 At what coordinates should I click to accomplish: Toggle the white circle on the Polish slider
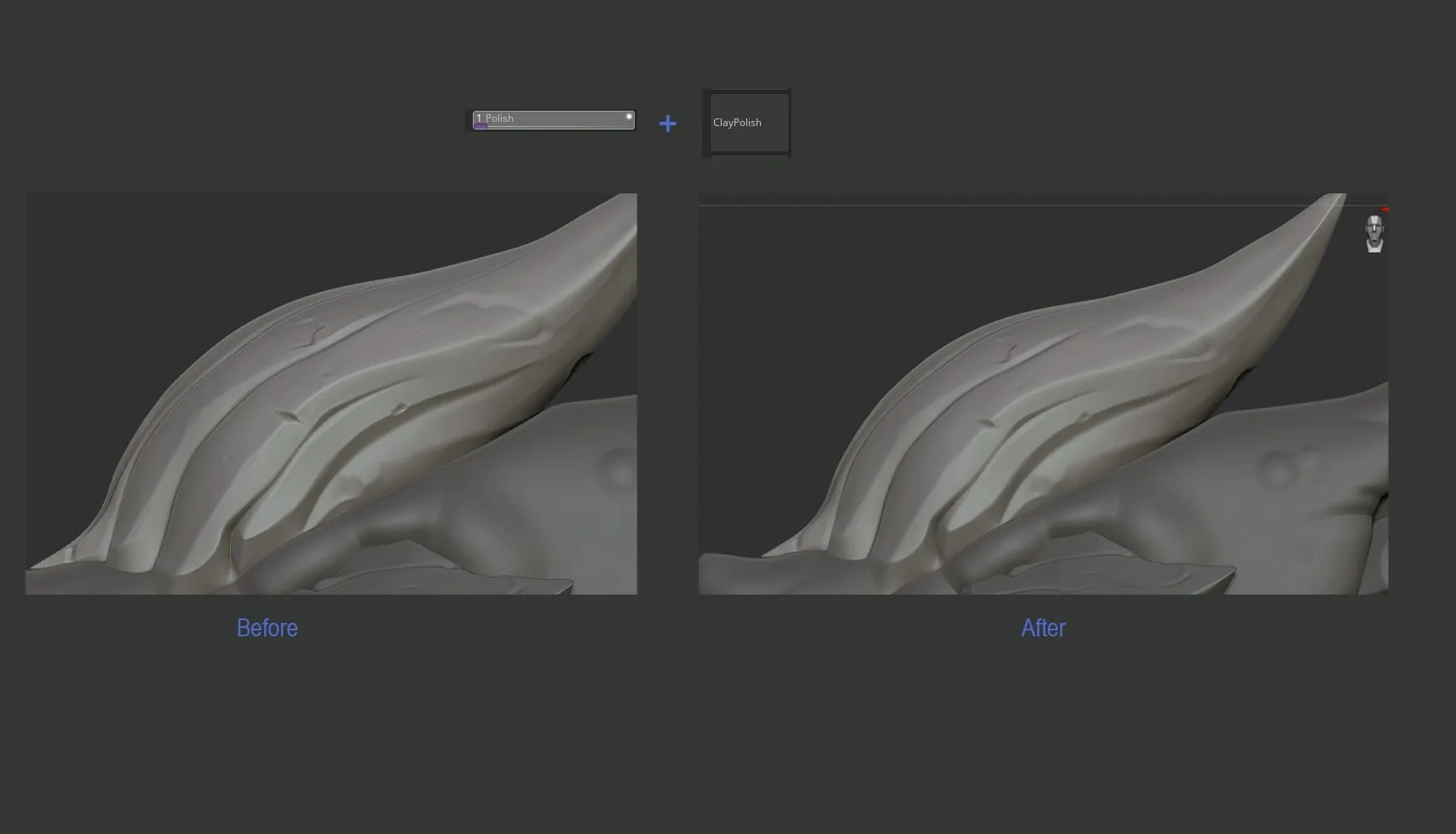(629, 117)
